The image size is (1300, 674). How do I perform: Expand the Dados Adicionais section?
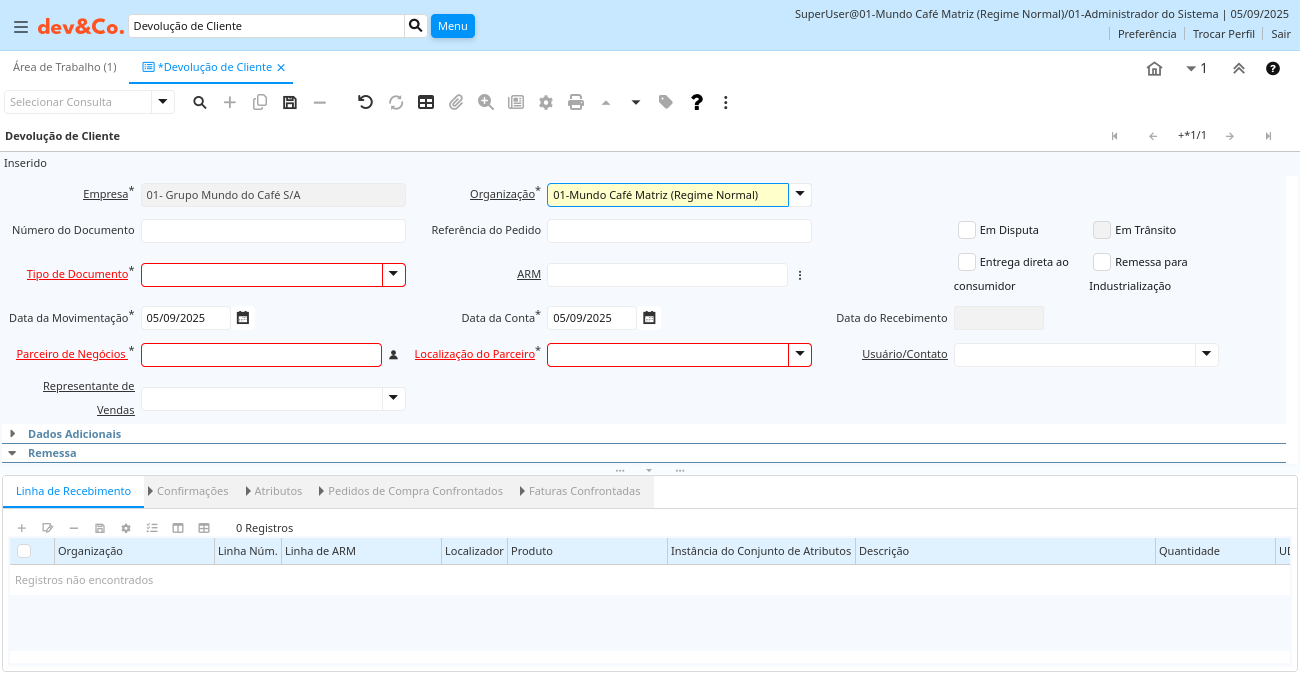(74, 434)
